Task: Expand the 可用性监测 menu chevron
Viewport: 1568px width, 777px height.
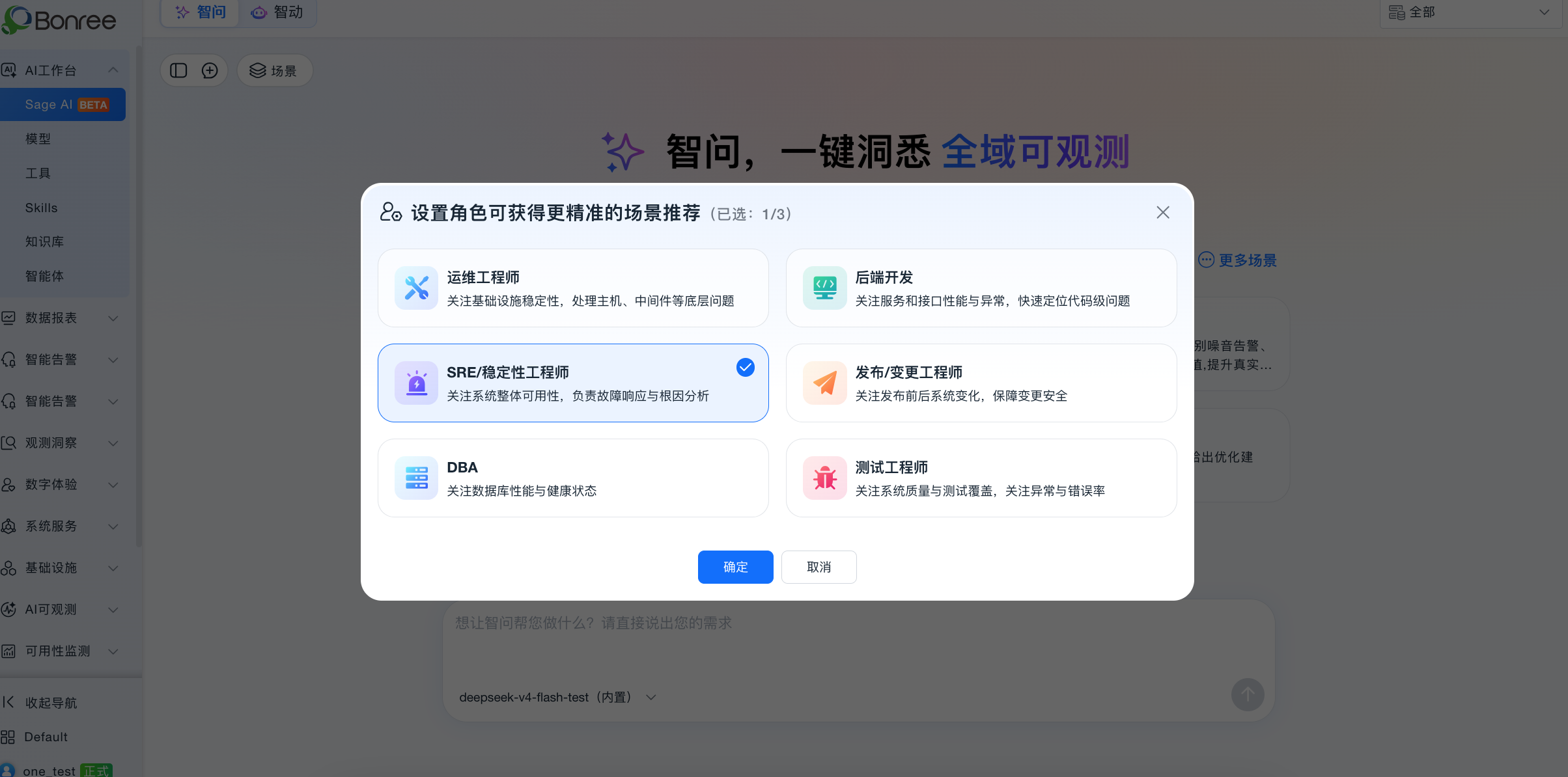Action: click(x=113, y=651)
